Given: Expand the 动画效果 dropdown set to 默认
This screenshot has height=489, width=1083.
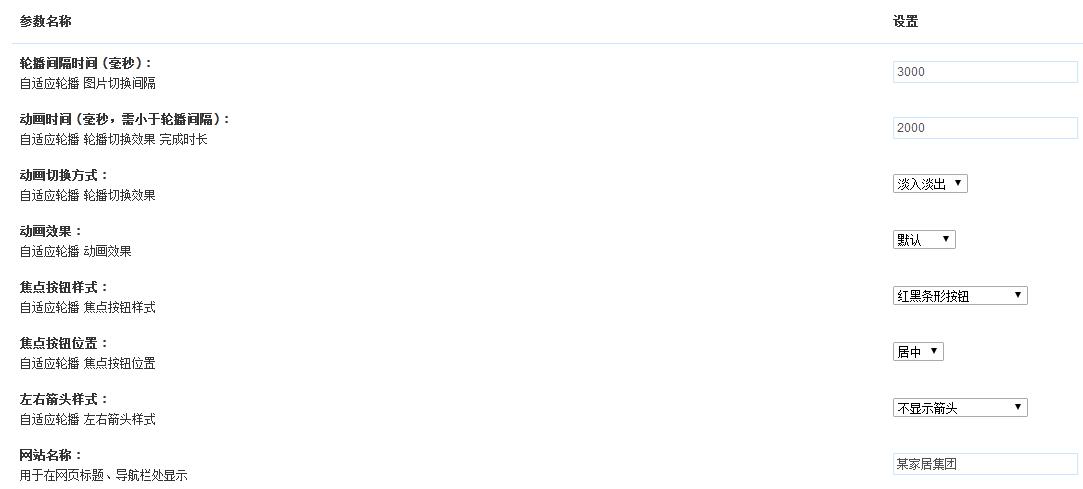Looking at the screenshot, I should click(x=924, y=240).
